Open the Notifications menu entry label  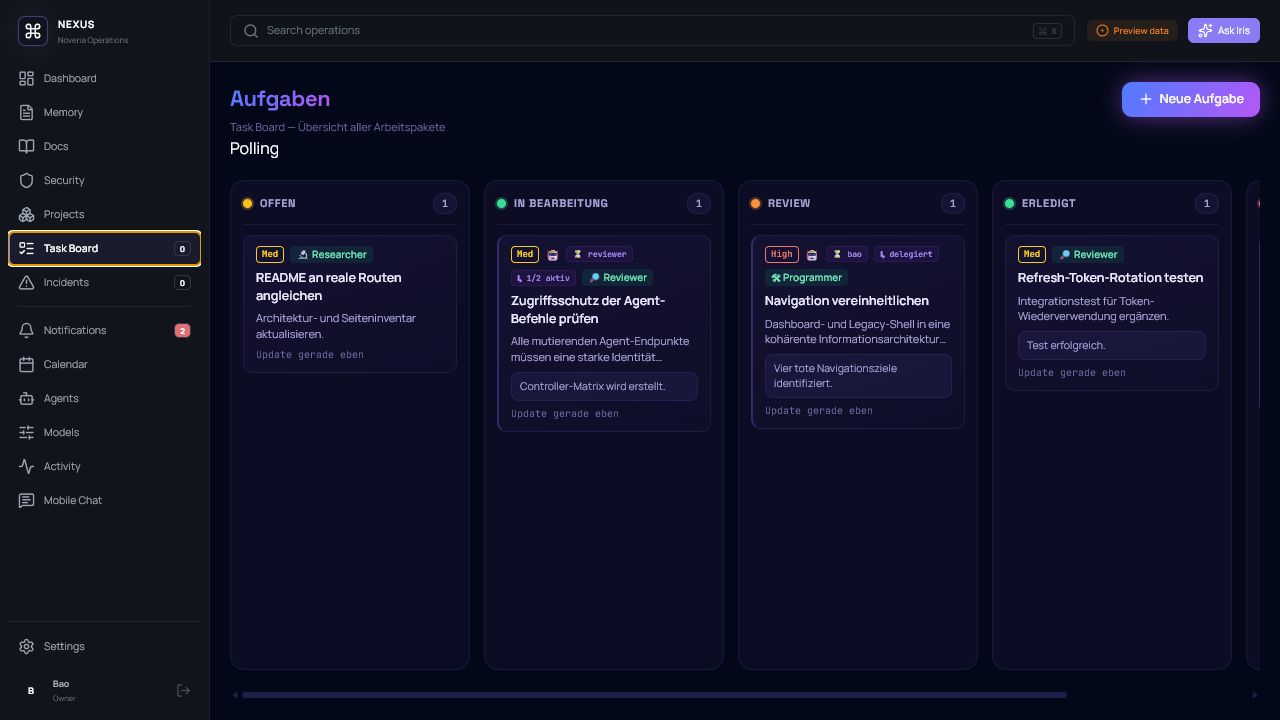tap(75, 330)
